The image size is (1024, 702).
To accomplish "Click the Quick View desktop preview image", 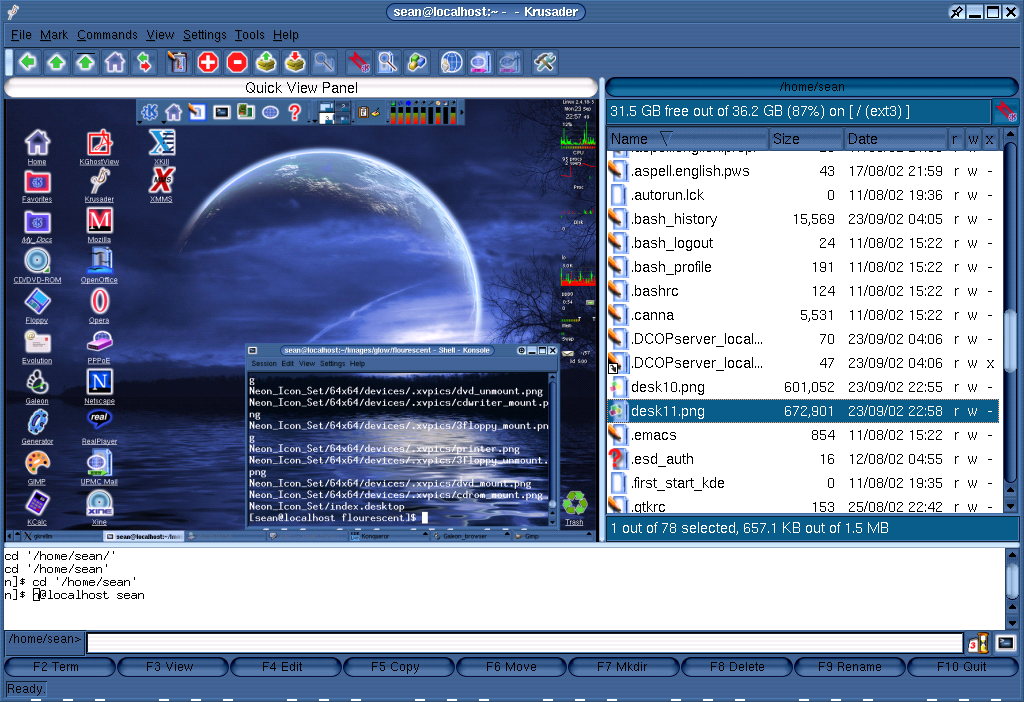I will pyautogui.click(x=301, y=319).
